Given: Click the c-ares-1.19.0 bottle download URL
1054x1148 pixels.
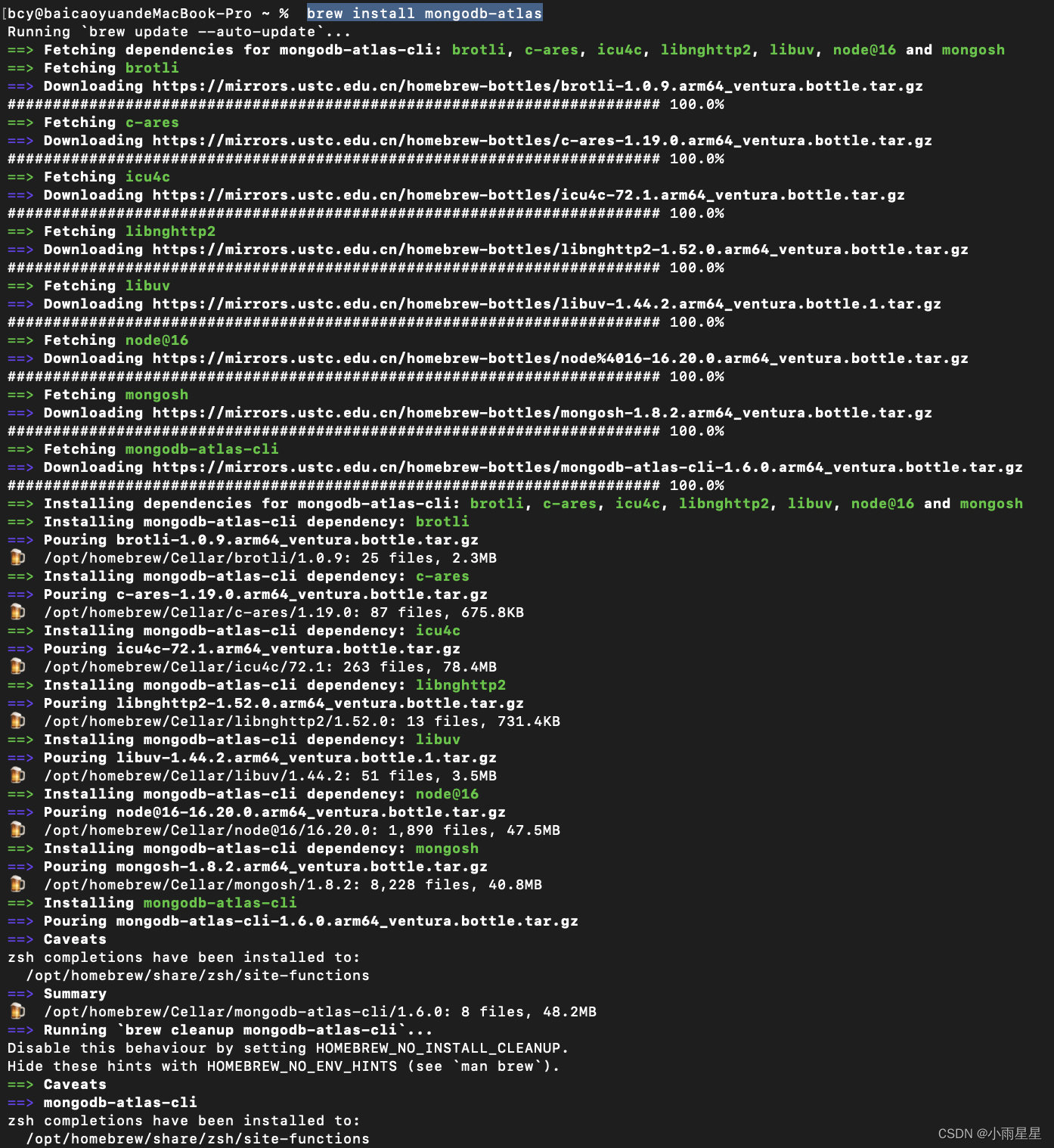Looking at the screenshot, I should coord(542,141).
